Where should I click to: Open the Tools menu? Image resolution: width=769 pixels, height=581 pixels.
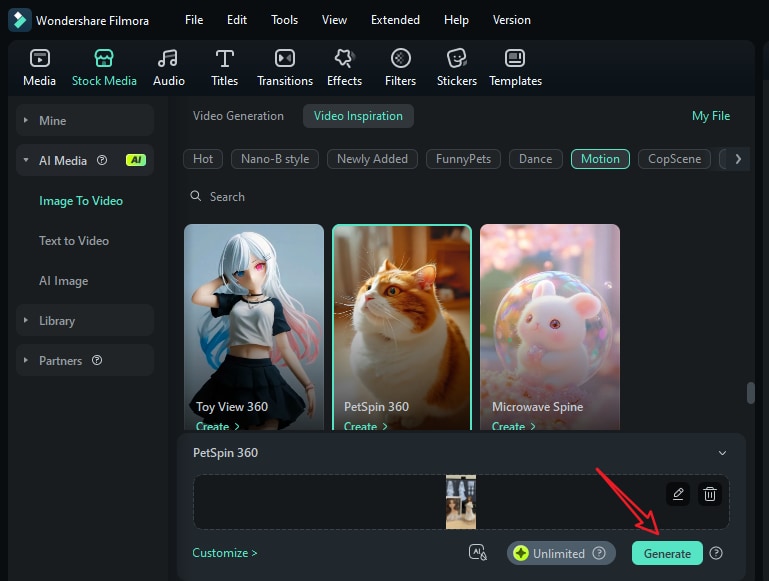point(284,20)
